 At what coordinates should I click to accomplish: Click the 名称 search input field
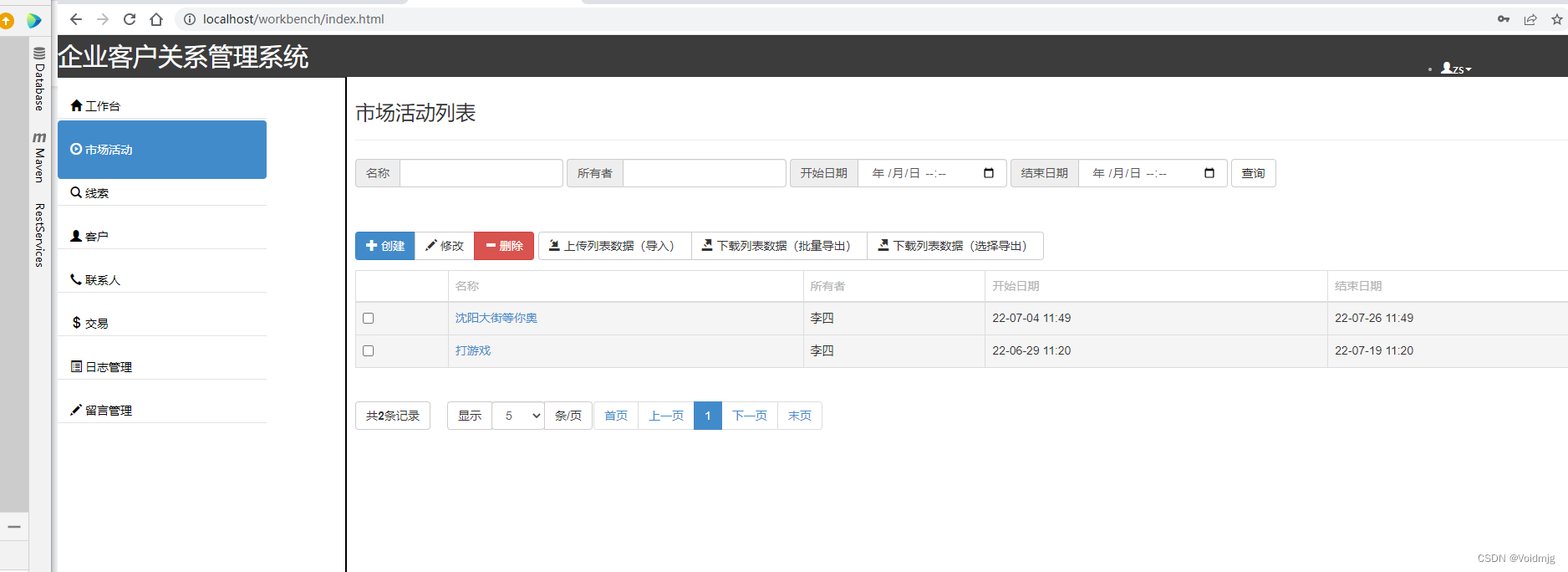(x=481, y=173)
